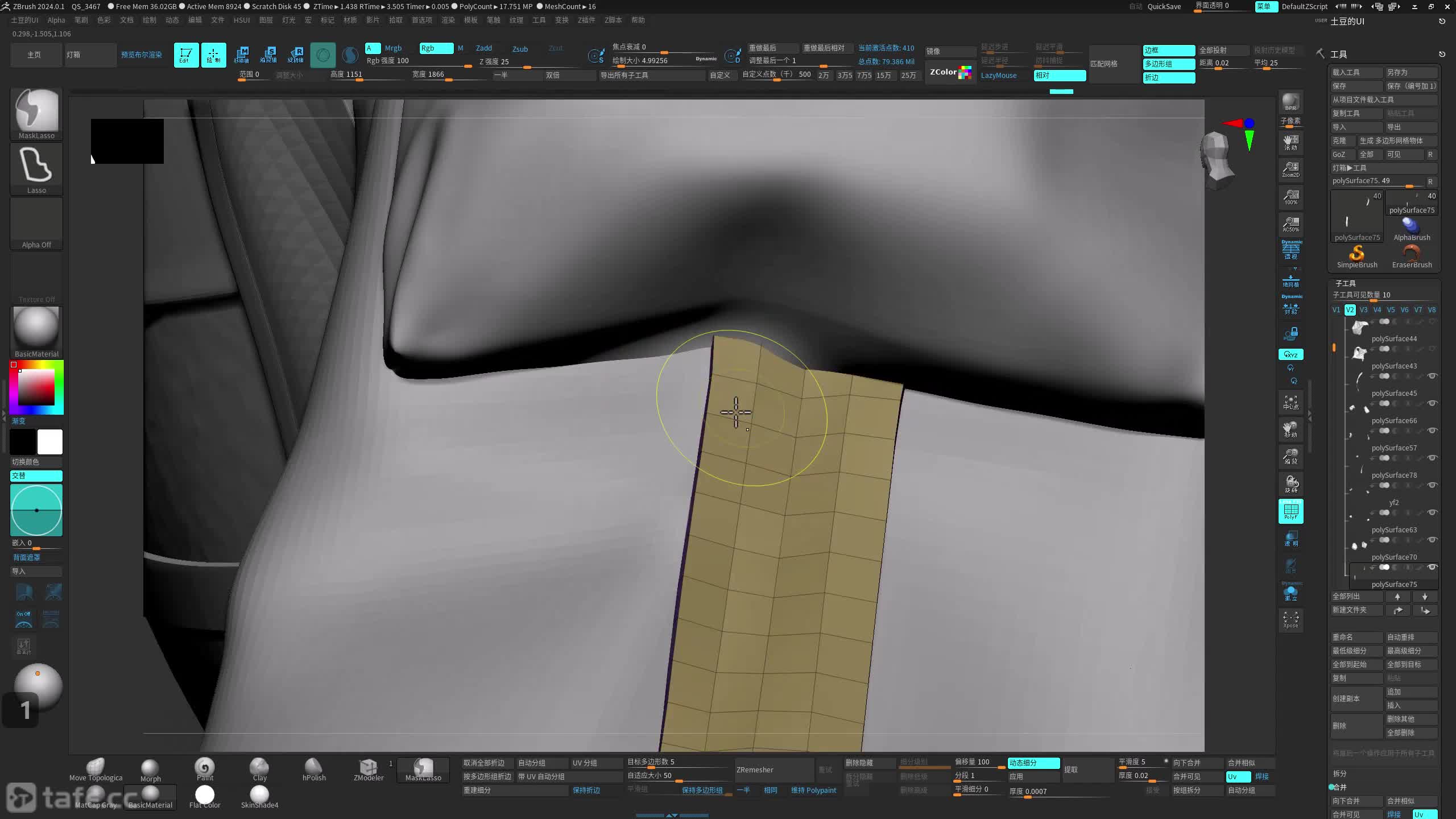
Task: Click the main color picker square
Action: 36,387
